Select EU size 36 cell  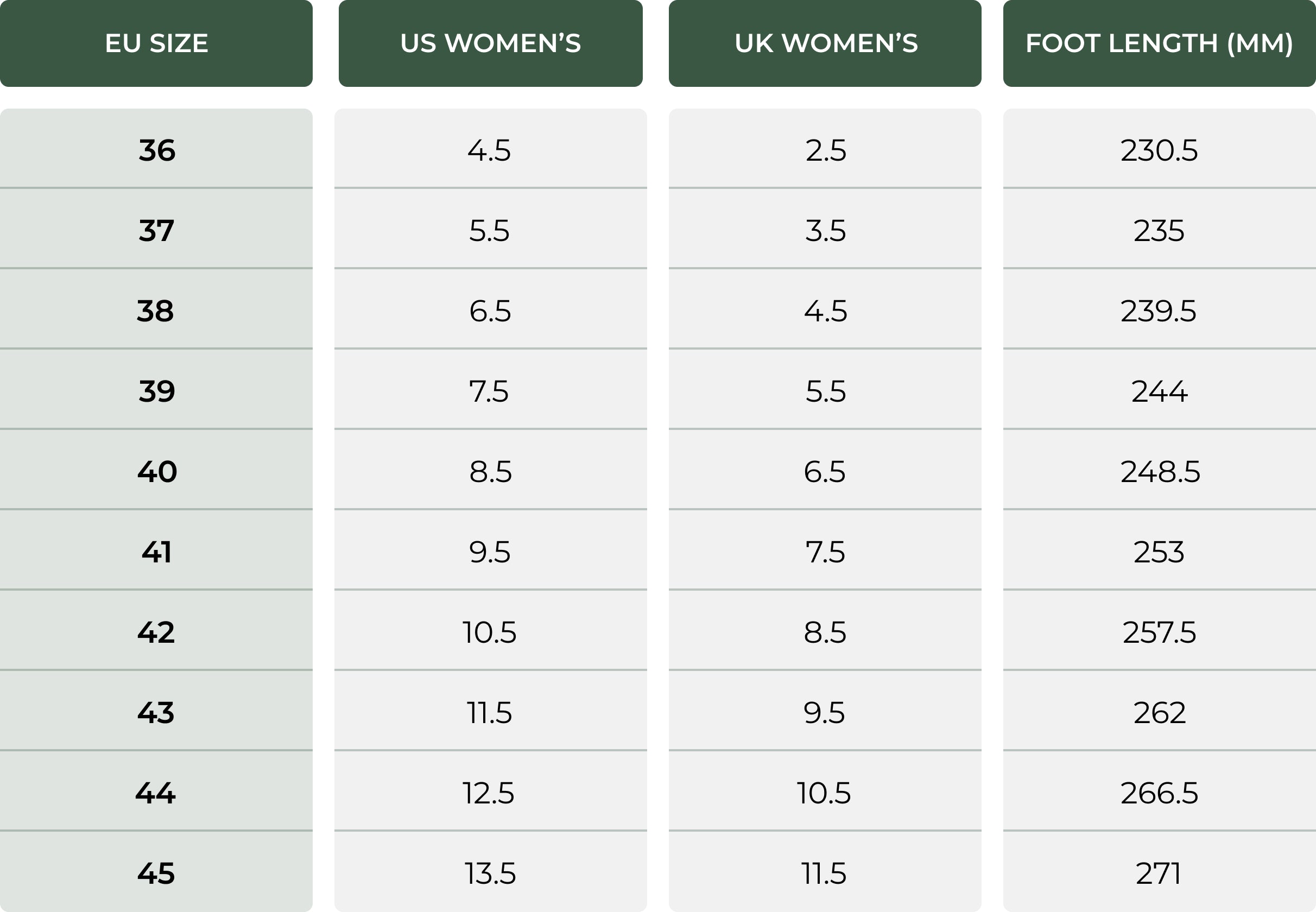(156, 149)
